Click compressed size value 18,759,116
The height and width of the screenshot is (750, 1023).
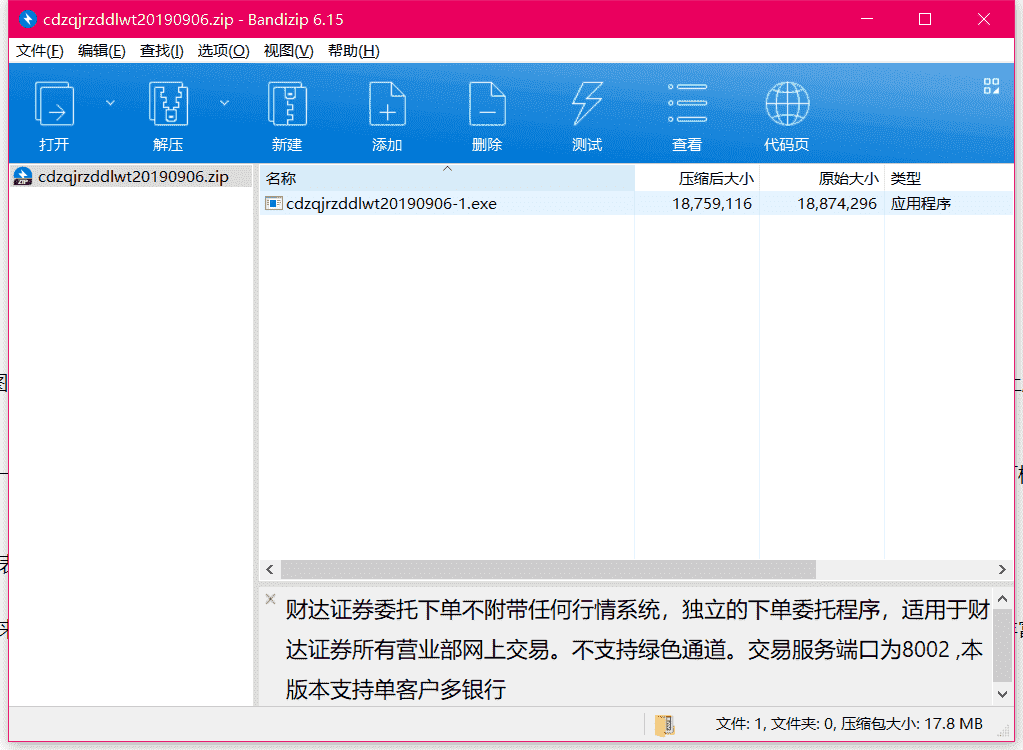pyautogui.click(x=712, y=203)
